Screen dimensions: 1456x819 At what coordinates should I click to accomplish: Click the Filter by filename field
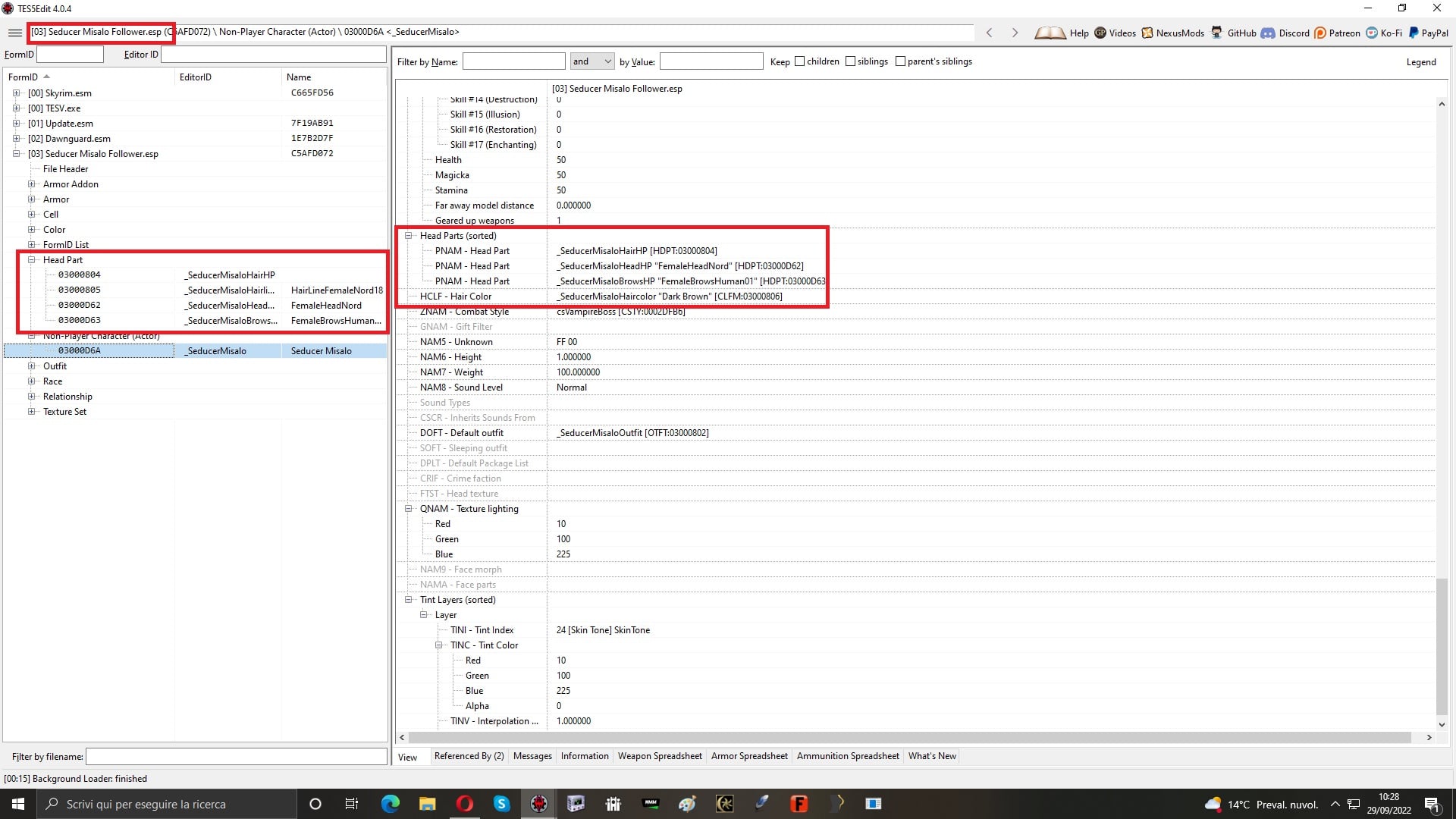click(x=236, y=757)
